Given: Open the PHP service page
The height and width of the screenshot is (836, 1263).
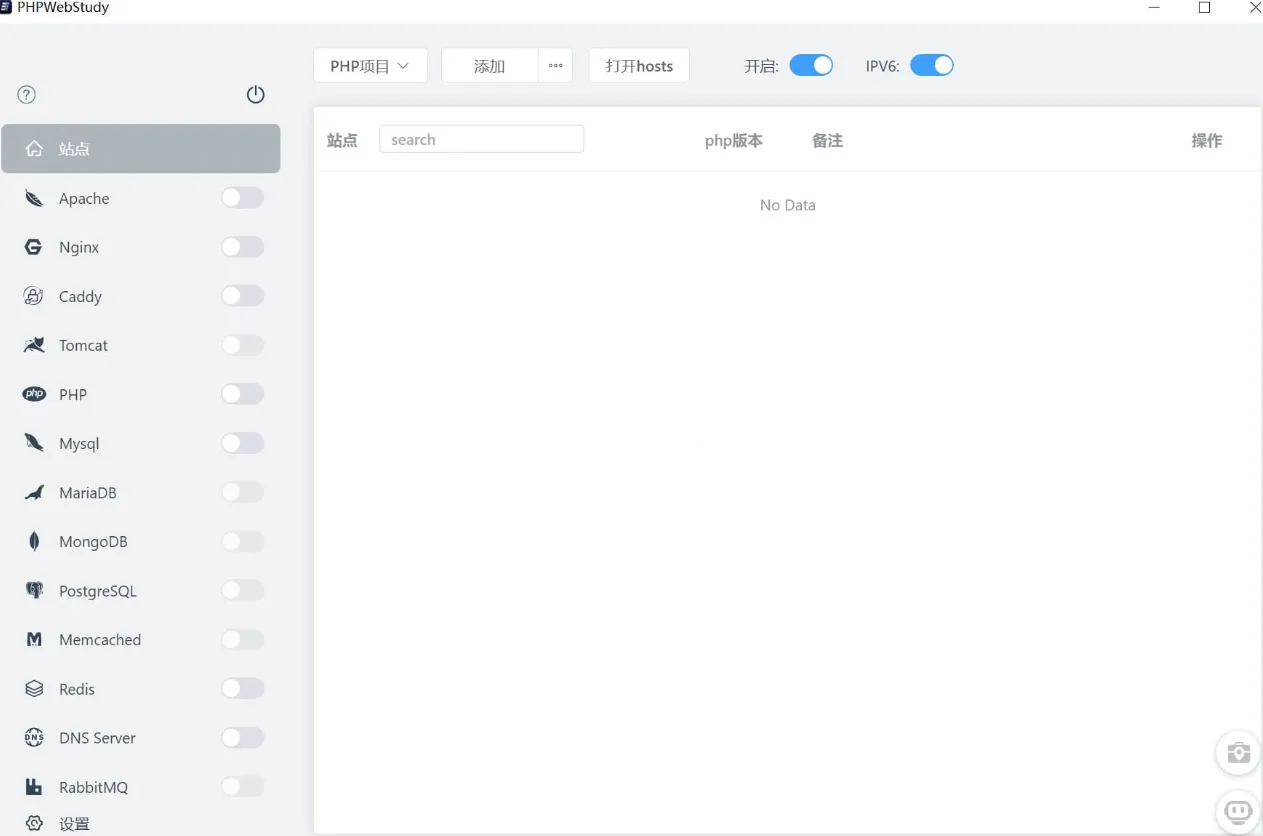Looking at the screenshot, I should point(71,394).
